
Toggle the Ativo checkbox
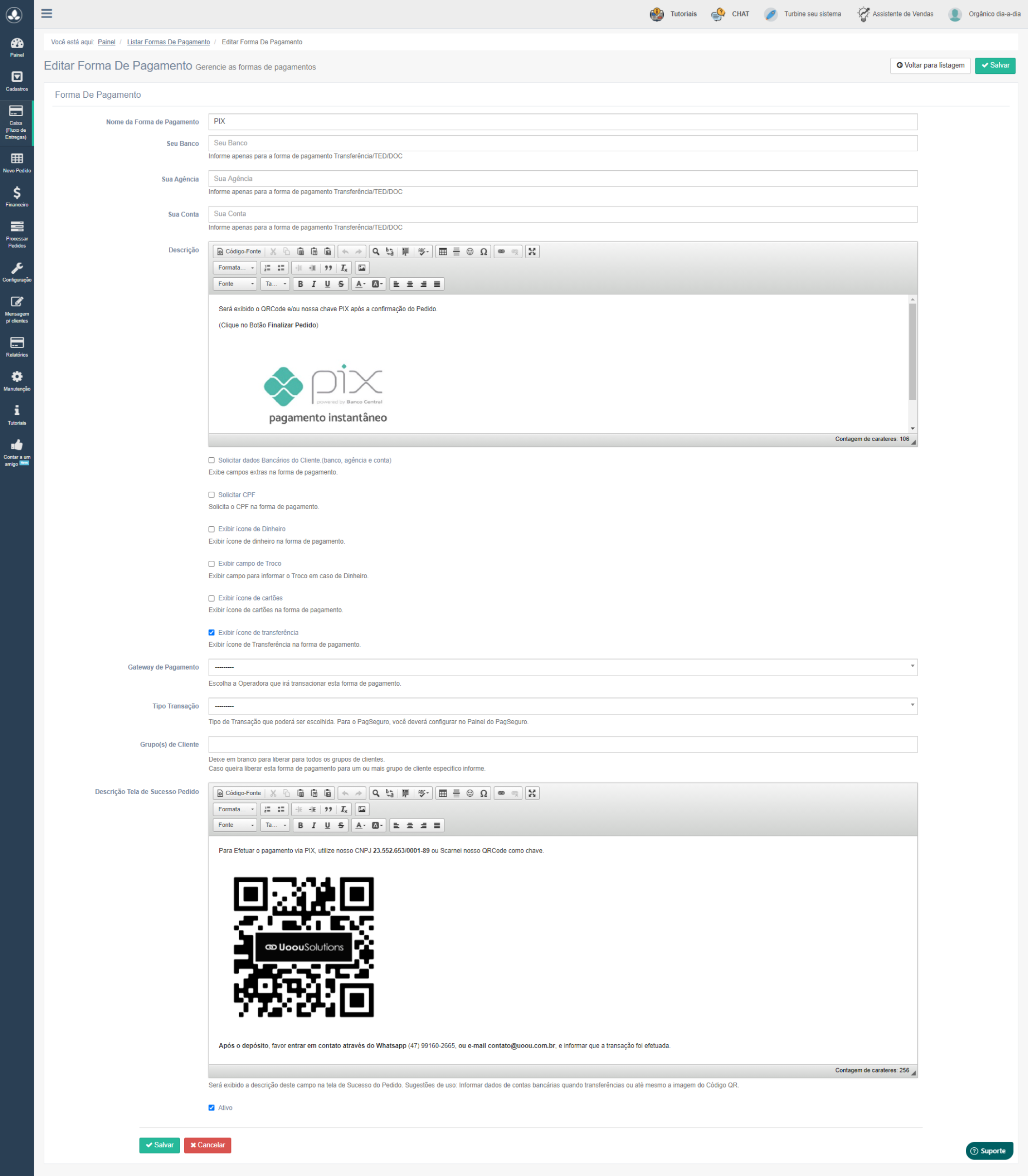(211, 1108)
